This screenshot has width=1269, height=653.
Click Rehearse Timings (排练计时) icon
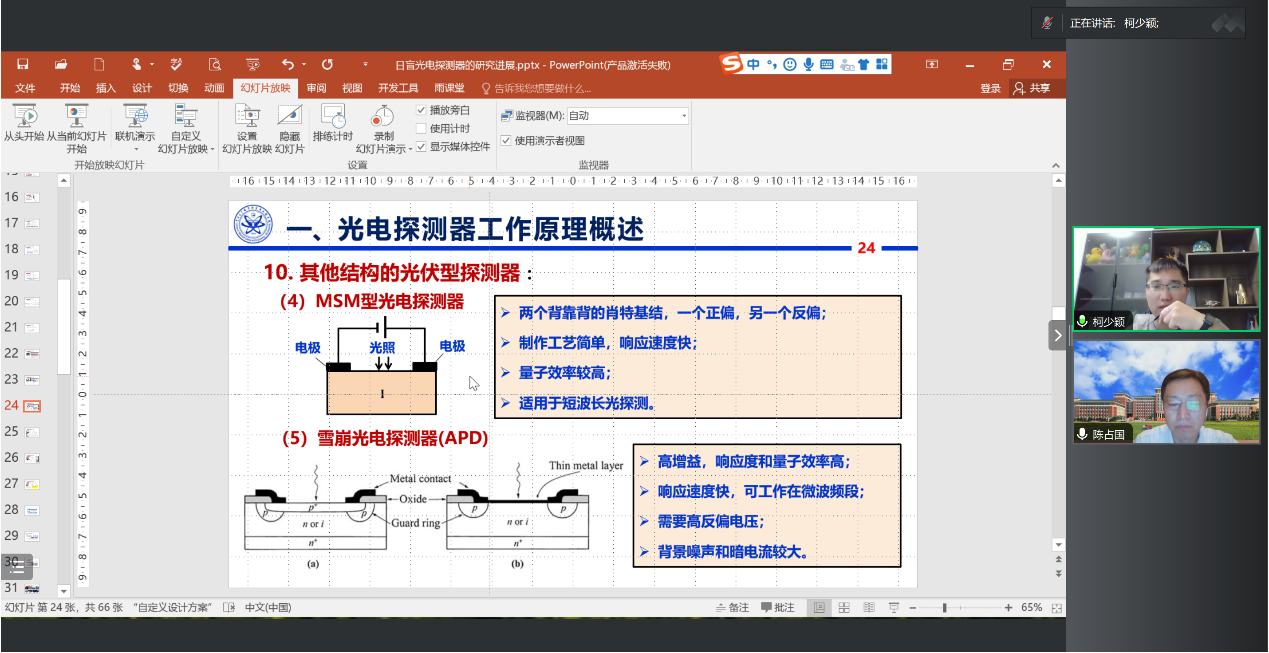tap(332, 116)
